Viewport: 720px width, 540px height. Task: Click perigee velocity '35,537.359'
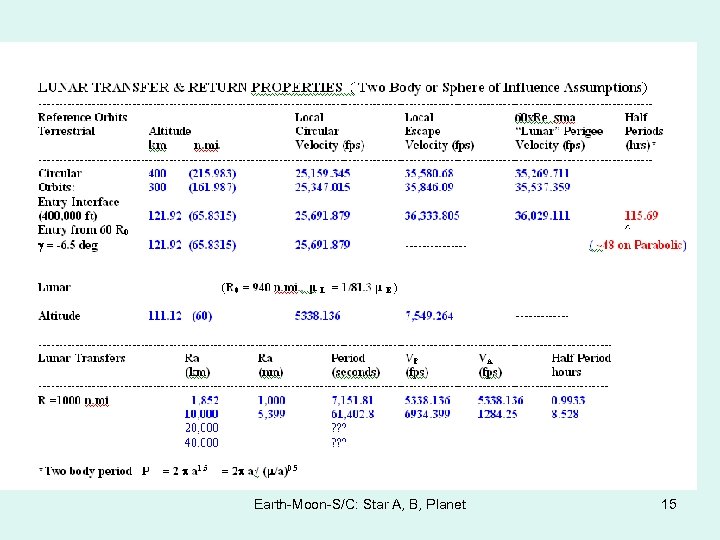click(x=542, y=187)
